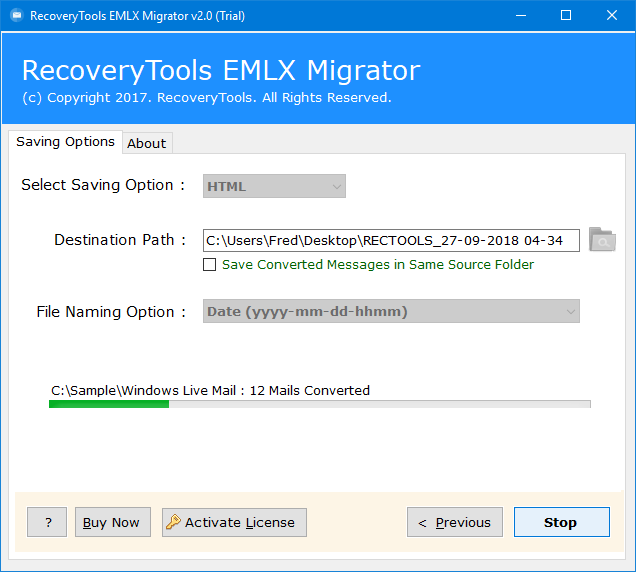Stop the conversion with the Stop button
This screenshot has width=636, height=572.
(x=562, y=522)
